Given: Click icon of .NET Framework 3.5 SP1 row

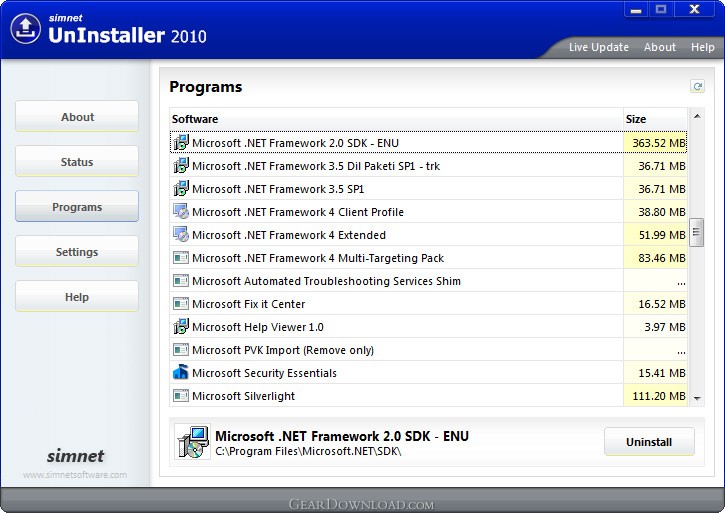Looking at the screenshot, I should (x=181, y=189).
